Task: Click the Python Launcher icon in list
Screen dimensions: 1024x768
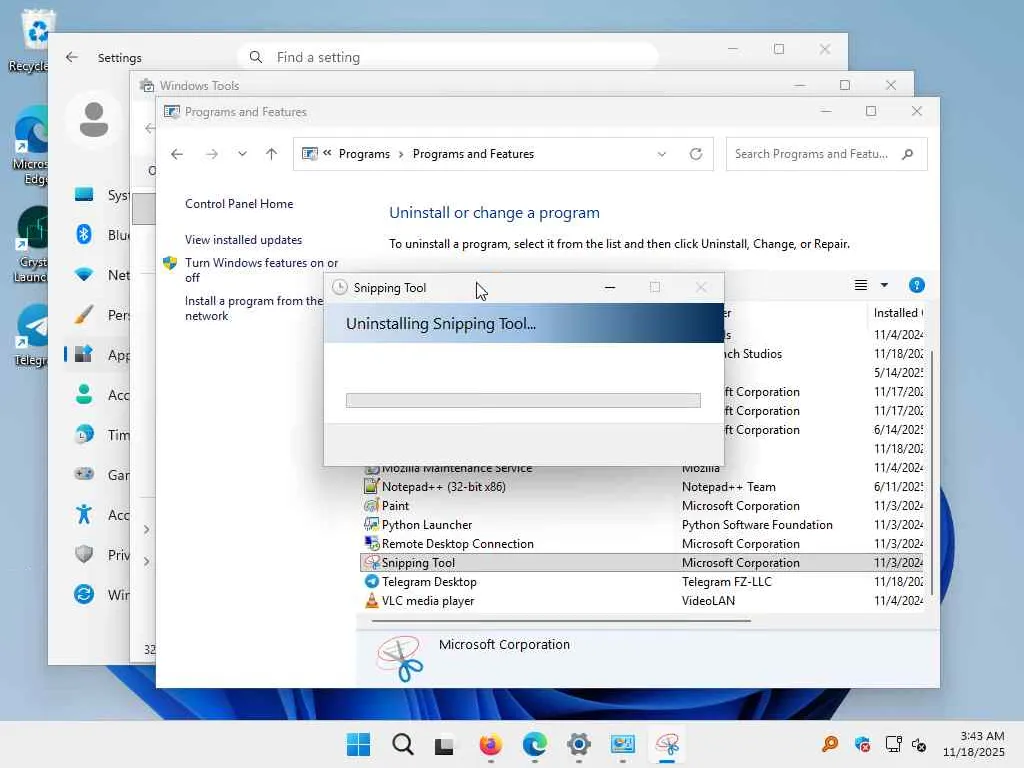Action: (372, 524)
